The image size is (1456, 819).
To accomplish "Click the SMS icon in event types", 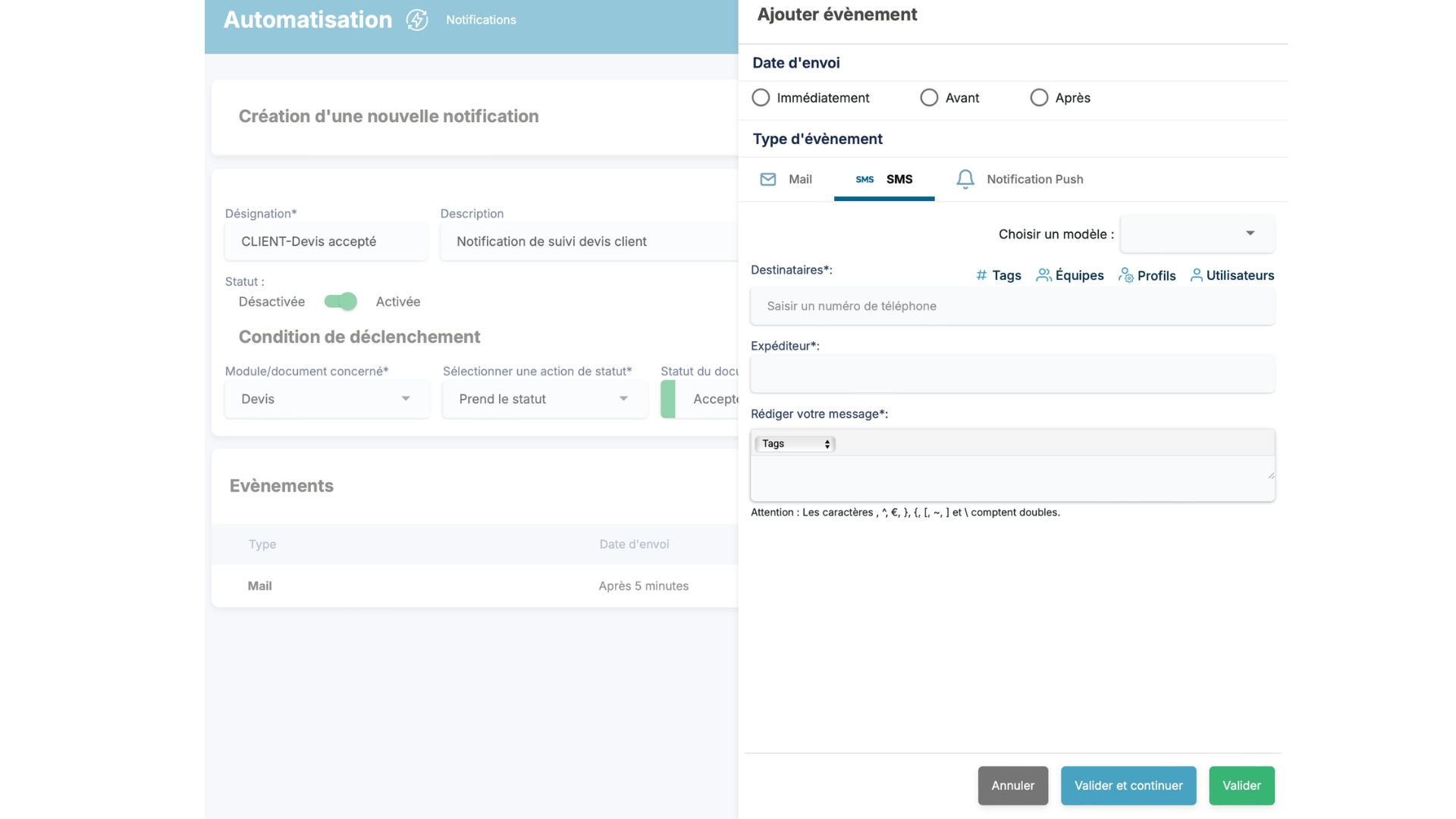I will coord(864,179).
